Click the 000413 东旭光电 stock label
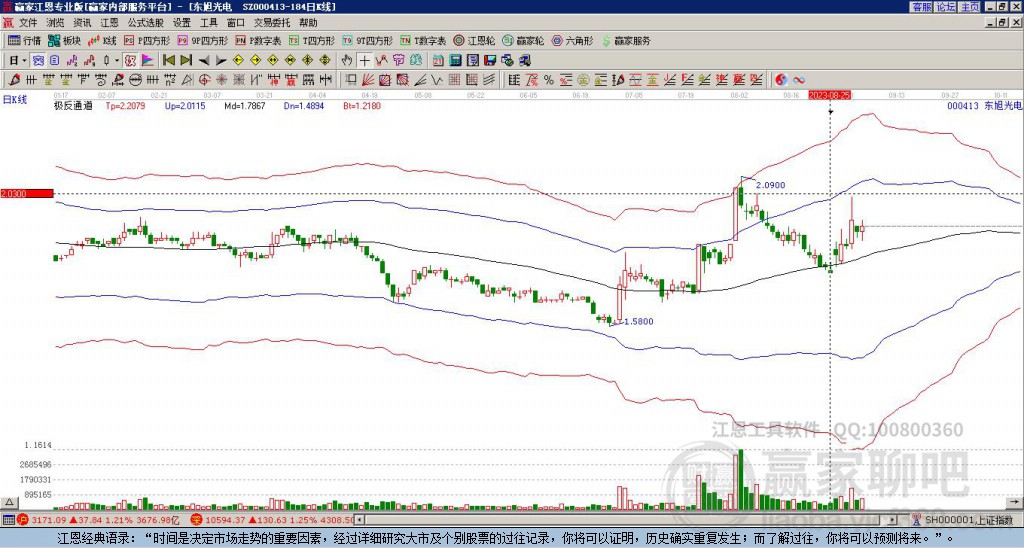Viewport: 1024px width, 548px height. coord(984,105)
